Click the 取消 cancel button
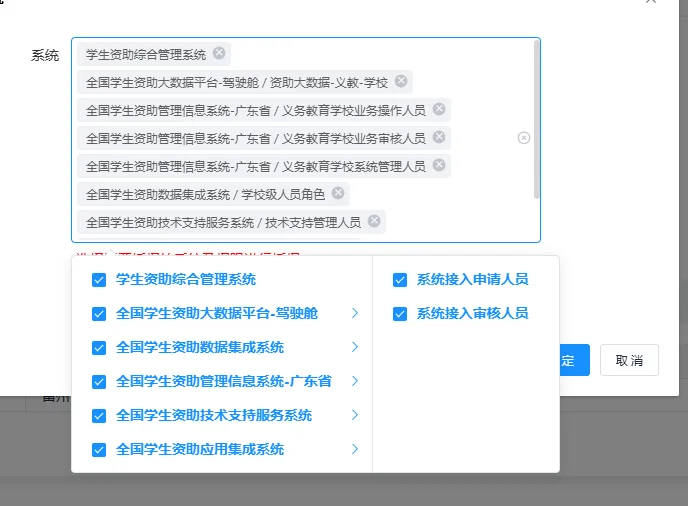 pyautogui.click(x=629, y=361)
